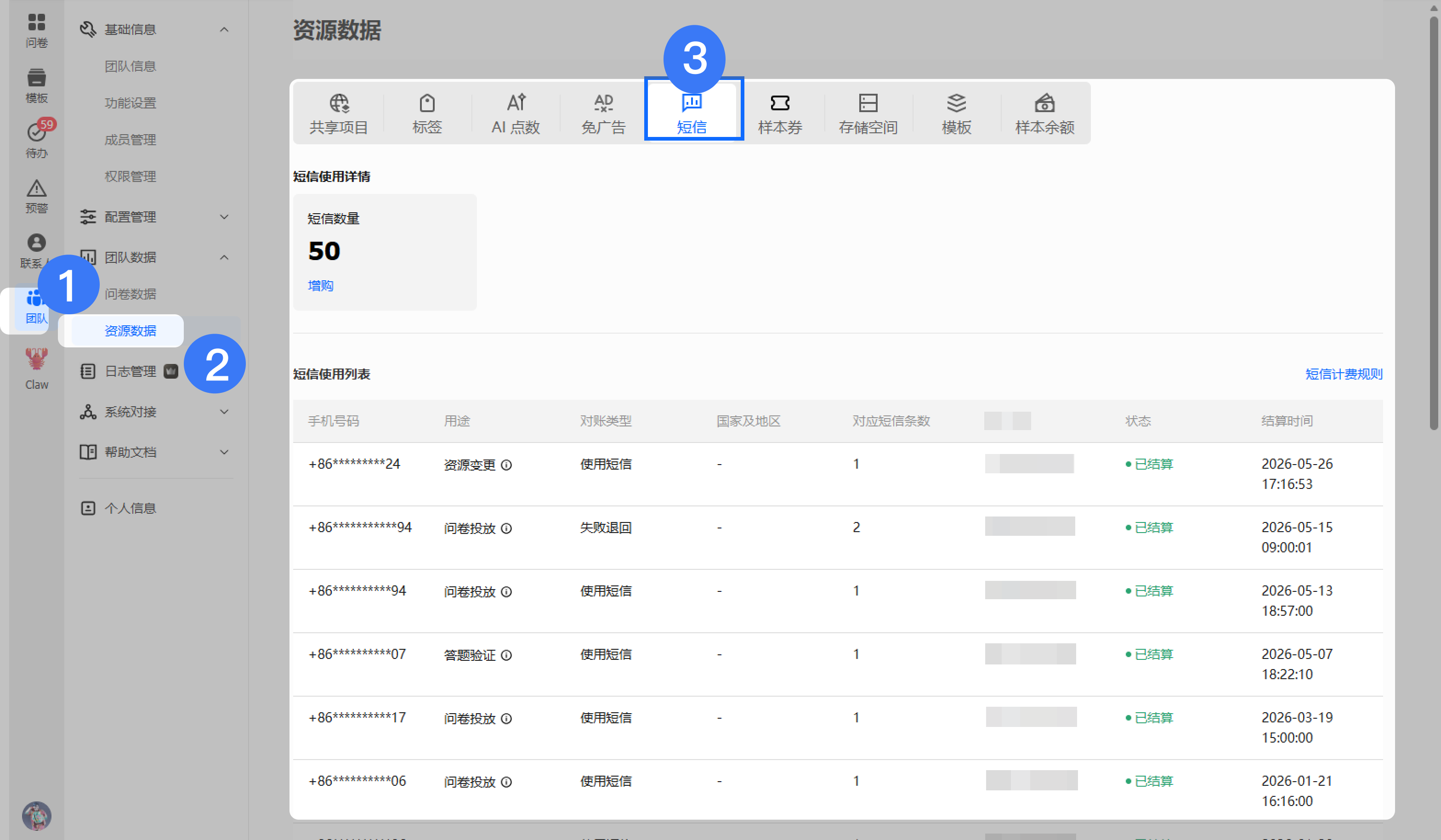Screen dimensions: 1441x840
Task: Switch to the 存储空间 tab
Action: [868, 113]
